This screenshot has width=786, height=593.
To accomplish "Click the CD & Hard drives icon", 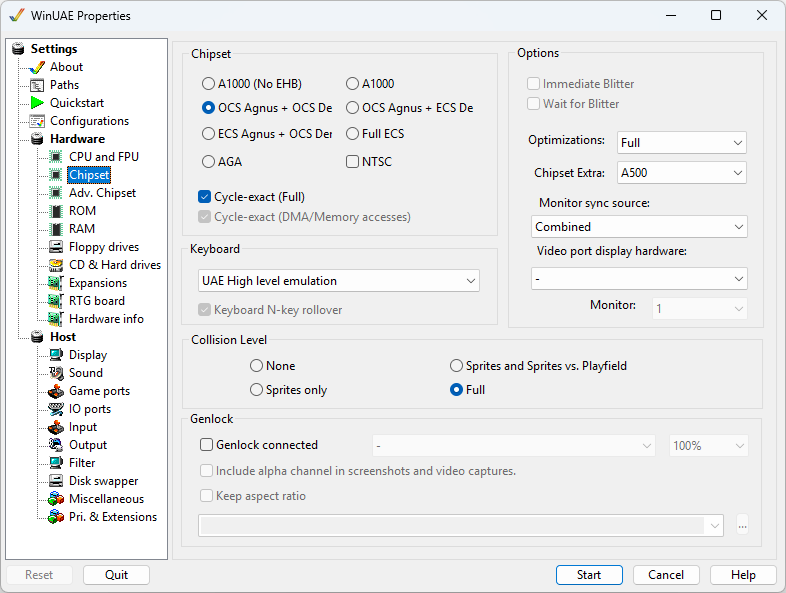I will coord(56,265).
